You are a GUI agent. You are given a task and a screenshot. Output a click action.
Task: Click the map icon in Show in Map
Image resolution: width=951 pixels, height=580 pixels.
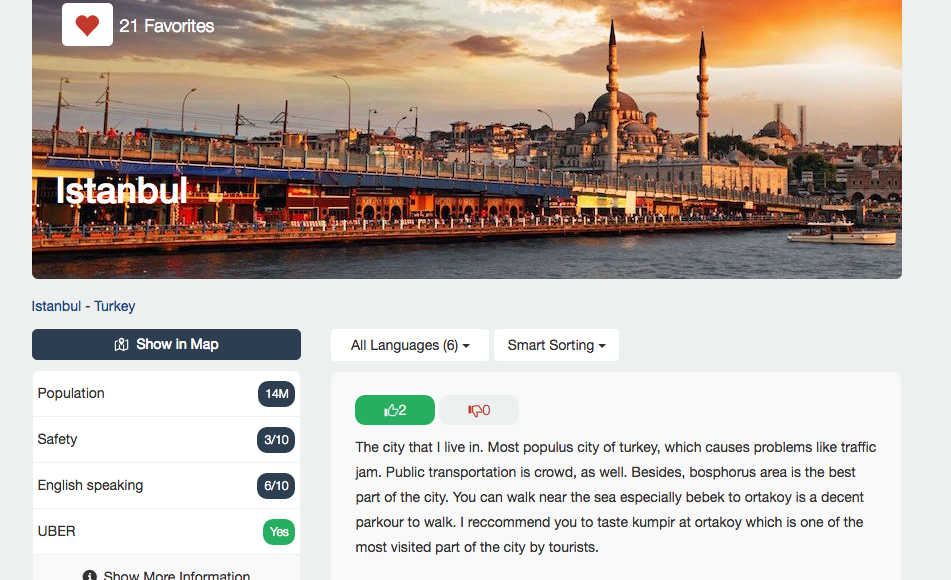click(x=122, y=344)
